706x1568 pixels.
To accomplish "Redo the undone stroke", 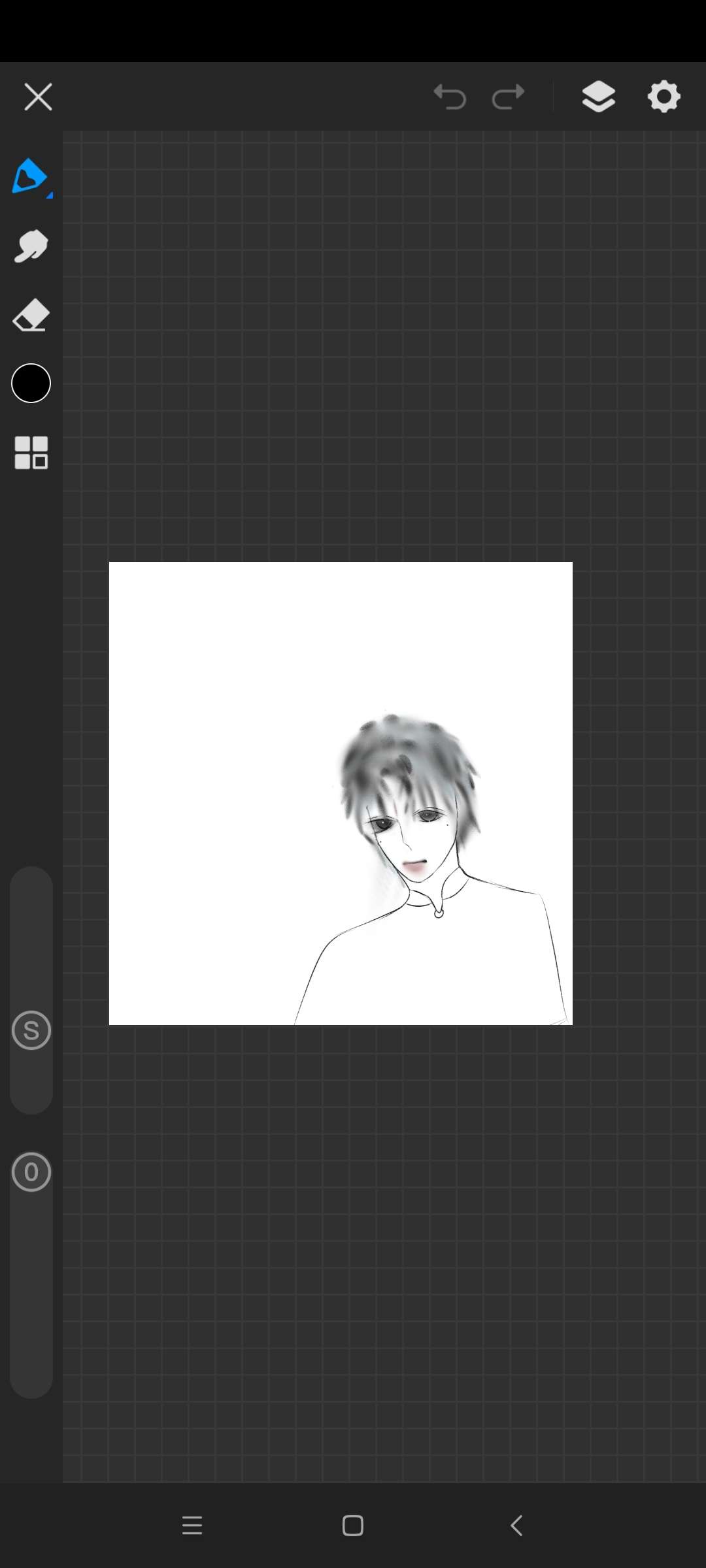I will [508, 97].
